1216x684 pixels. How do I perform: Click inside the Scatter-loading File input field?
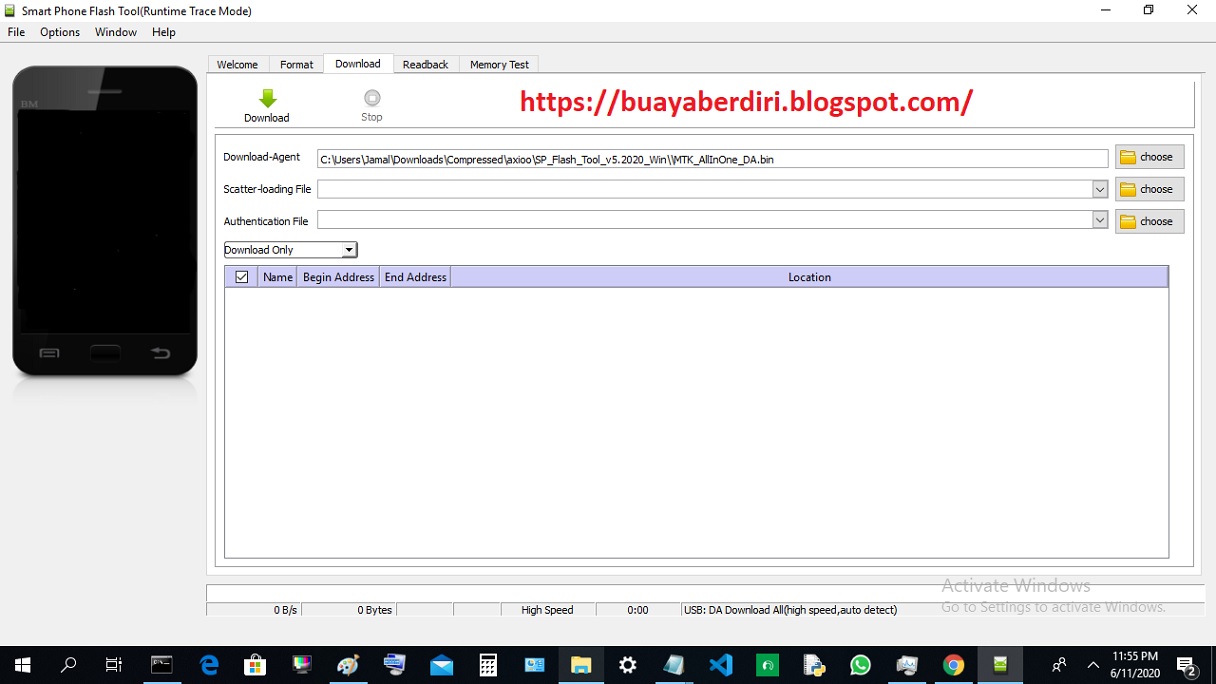700,188
